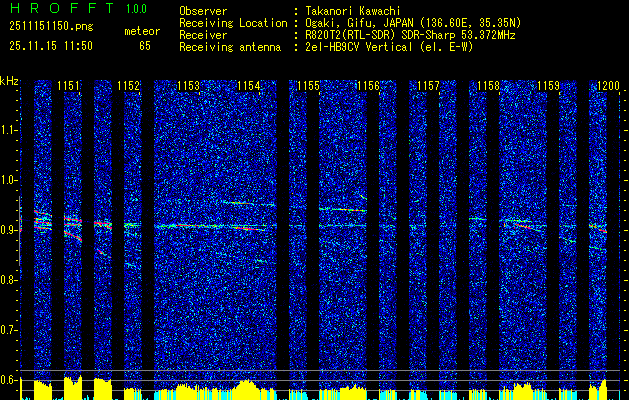Click the 1200 time marker
The width and height of the screenshot is (629, 400).
[x=609, y=86]
